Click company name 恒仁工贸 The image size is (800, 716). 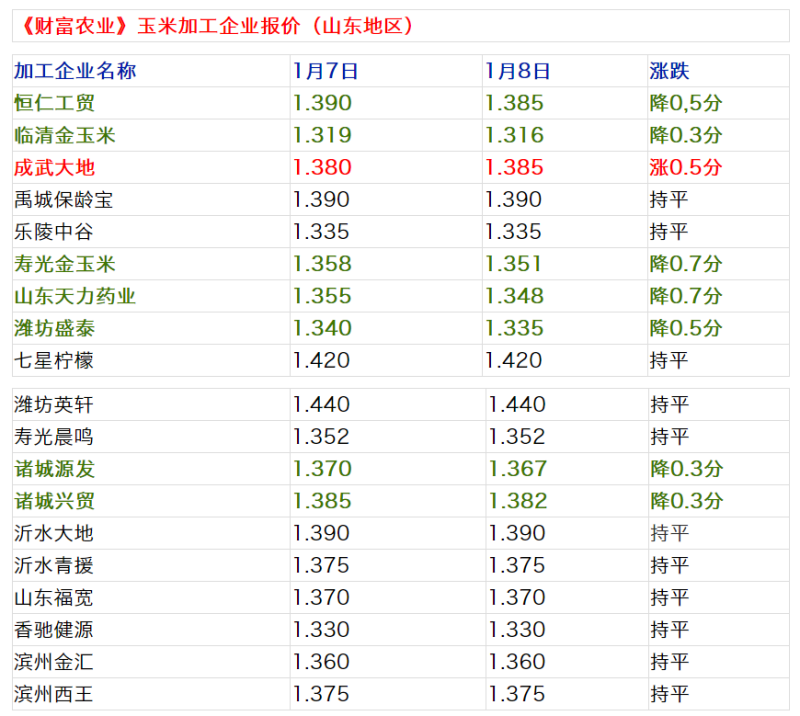[x=55, y=103]
